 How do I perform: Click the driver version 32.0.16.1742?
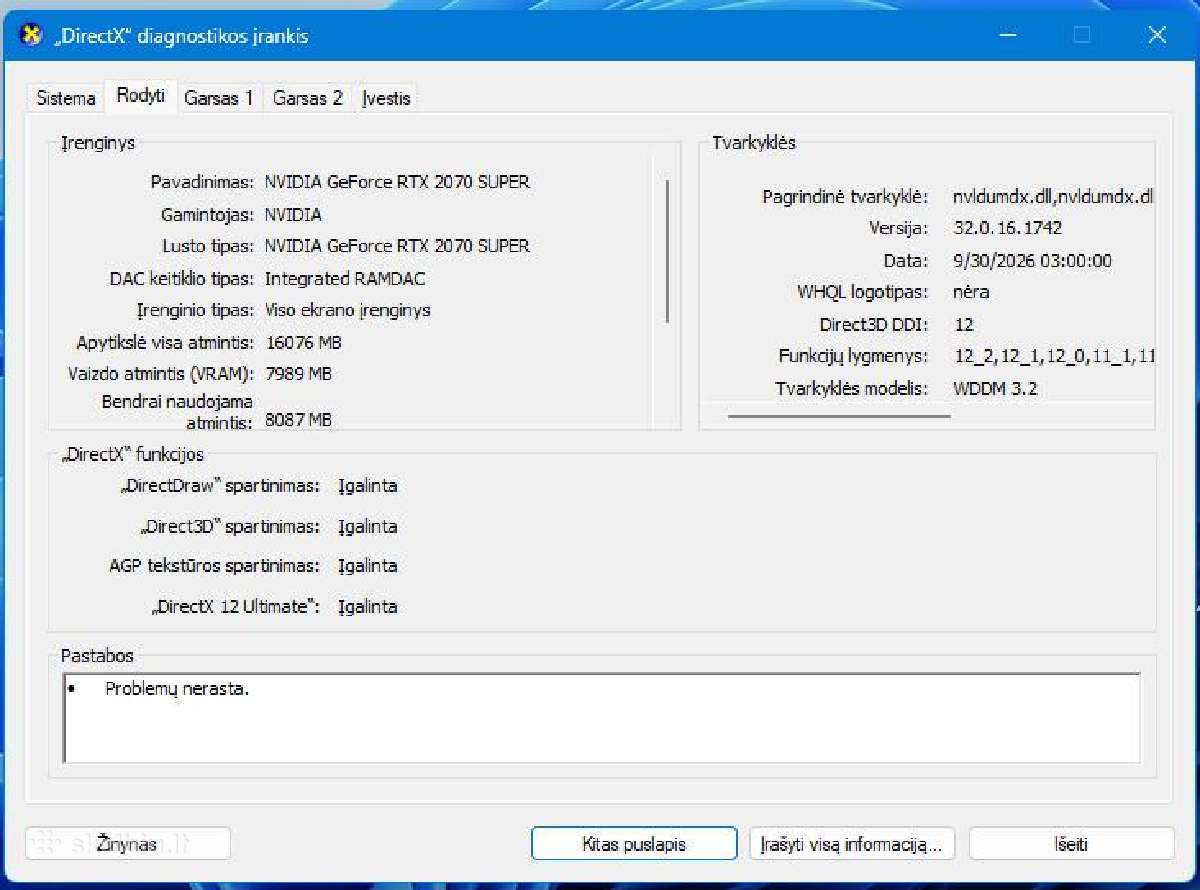(1007, 229)
